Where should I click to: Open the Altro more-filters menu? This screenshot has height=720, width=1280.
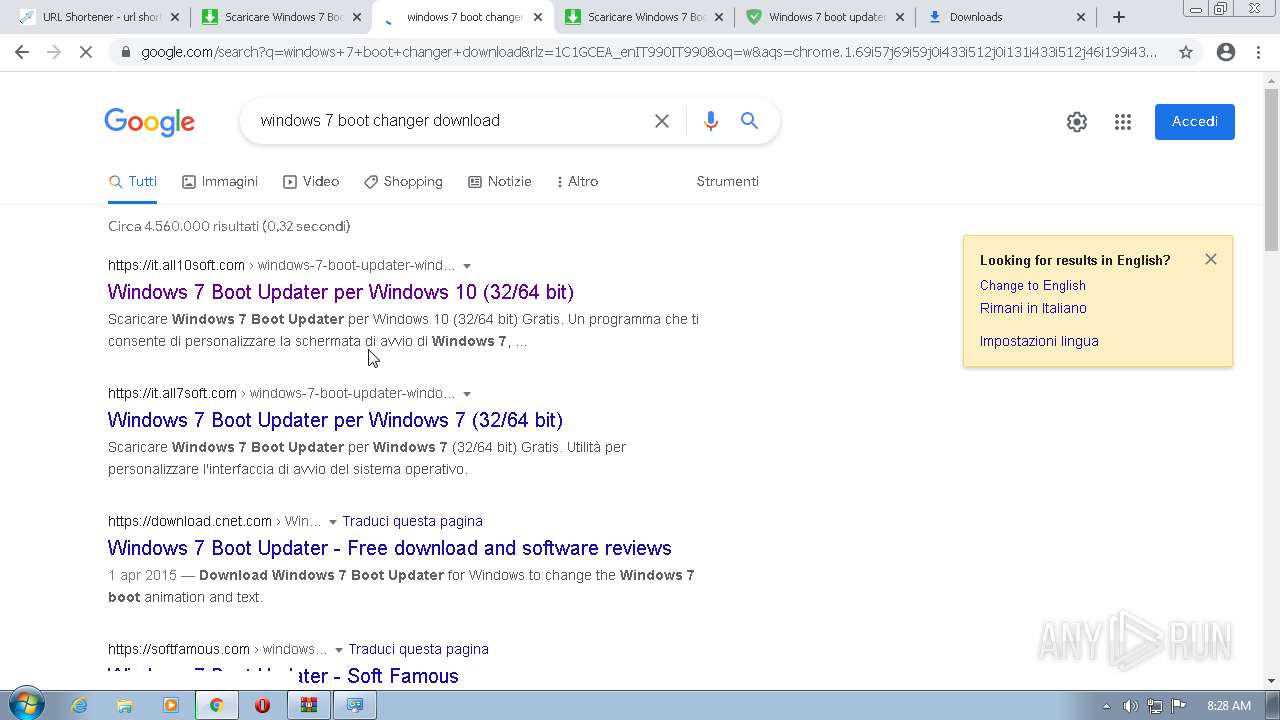(577, 181)
